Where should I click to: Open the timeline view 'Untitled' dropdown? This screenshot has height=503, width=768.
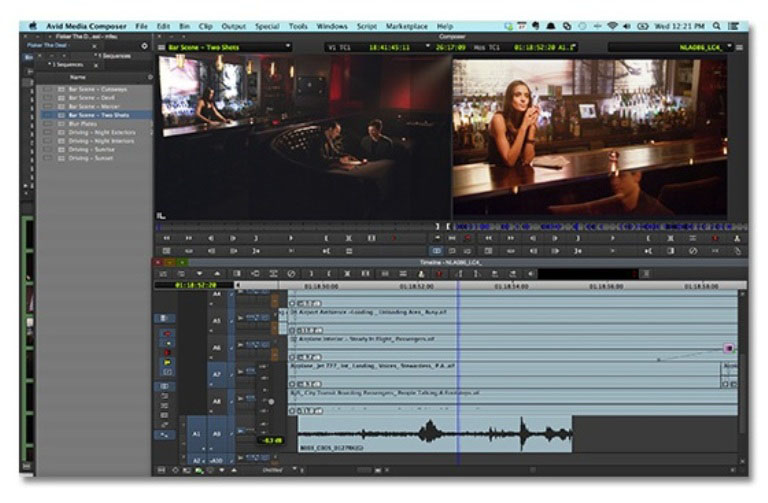click(x=275, y=468)
